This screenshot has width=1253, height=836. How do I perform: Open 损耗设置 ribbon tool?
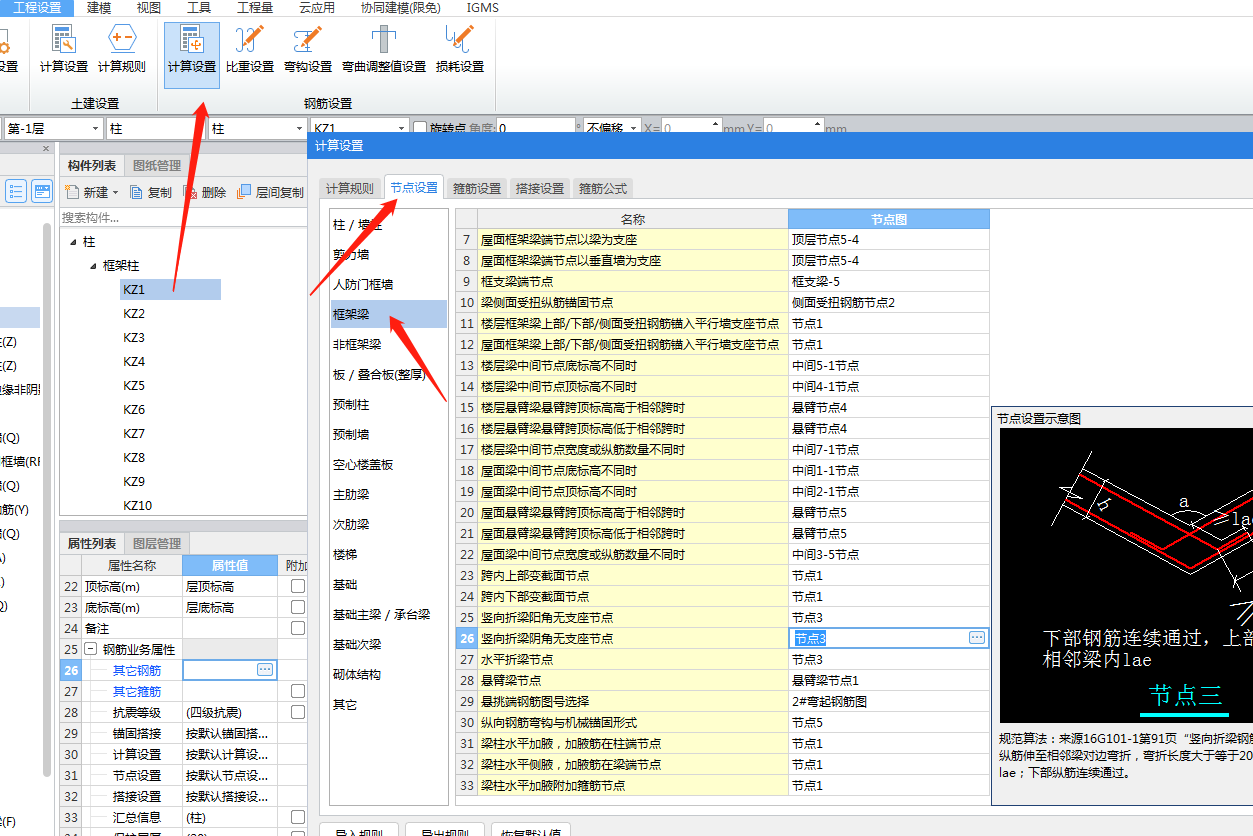[460, 50]
